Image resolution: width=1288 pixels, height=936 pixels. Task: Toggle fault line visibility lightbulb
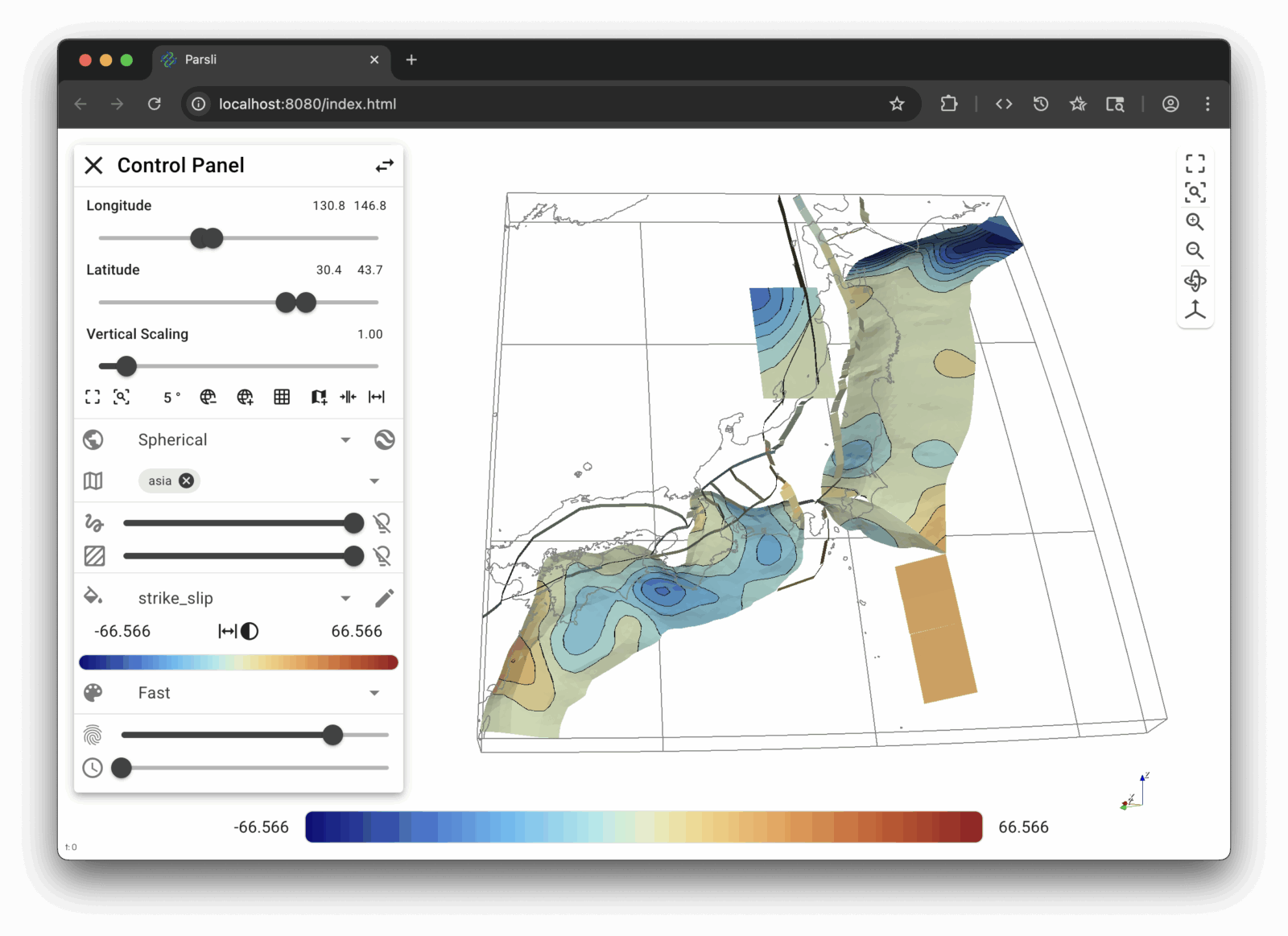pyautogui.click(x=382, y=522)
